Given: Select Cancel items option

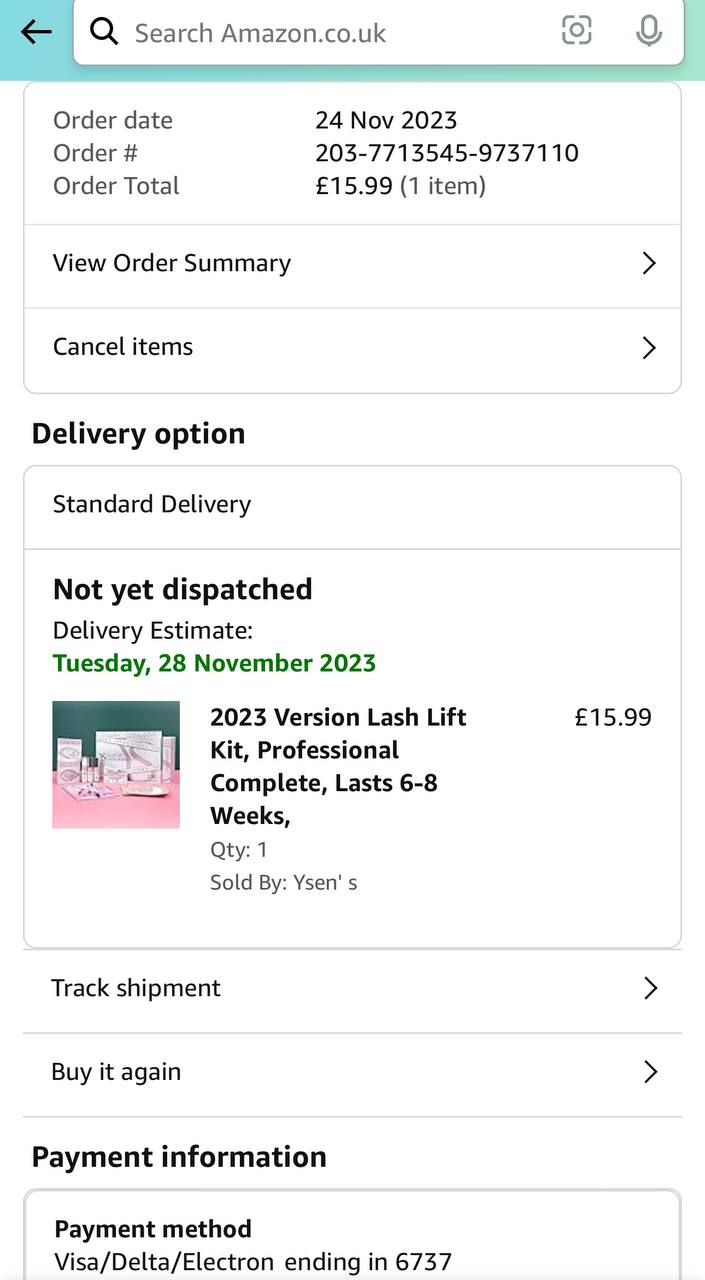Looking at the screenshot, I should (123, 347).
